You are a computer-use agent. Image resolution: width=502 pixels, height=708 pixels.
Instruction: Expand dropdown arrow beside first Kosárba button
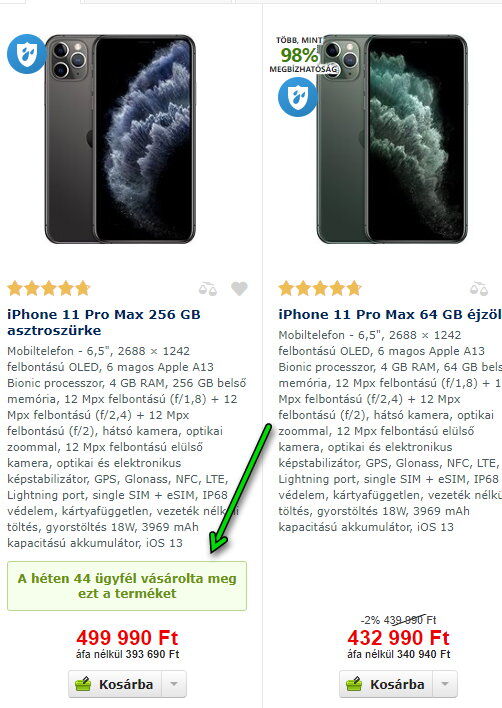pyautogui.click(x=174, y=684)
